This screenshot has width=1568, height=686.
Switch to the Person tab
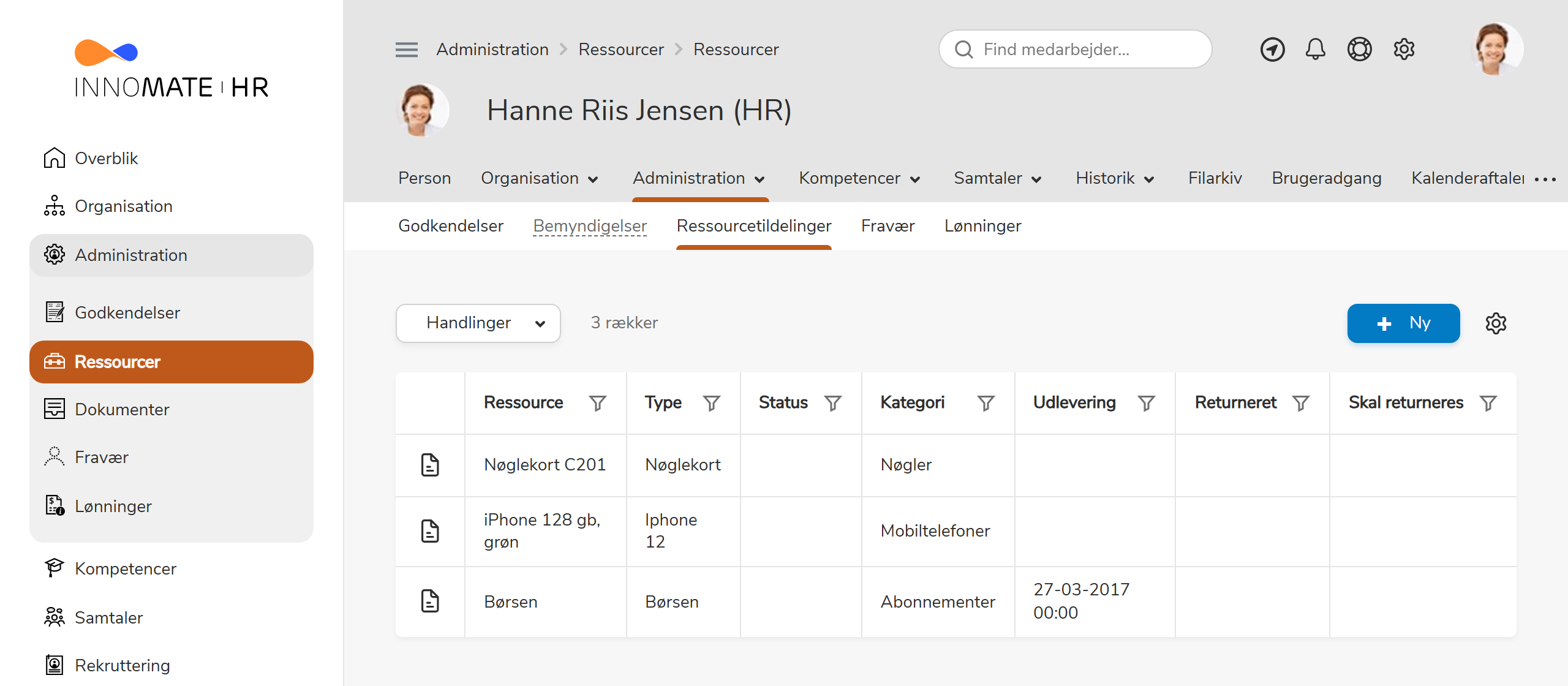coord(424,178)
